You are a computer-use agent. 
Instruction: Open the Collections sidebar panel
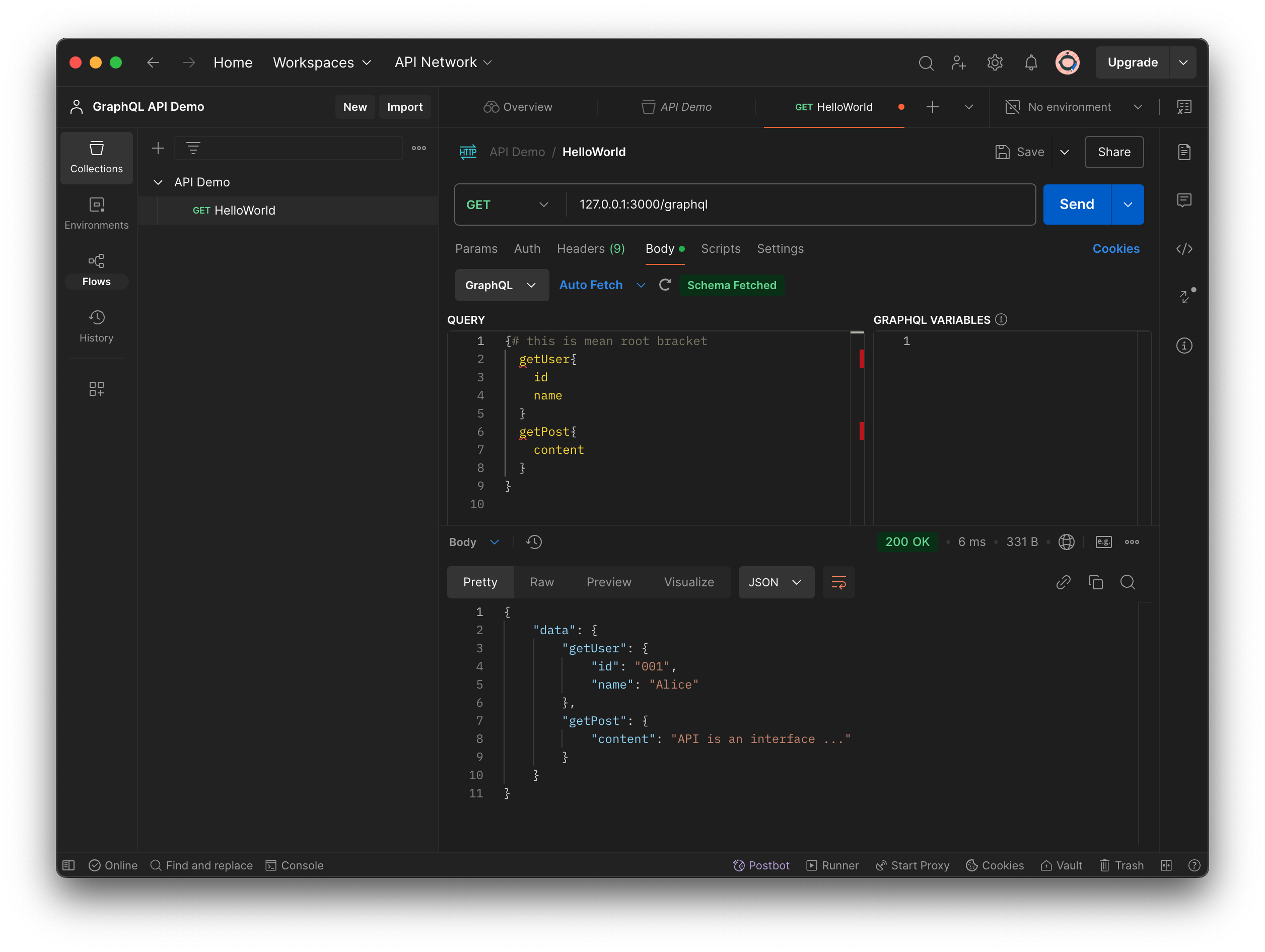pyautogui.click(x=96, y=157)
